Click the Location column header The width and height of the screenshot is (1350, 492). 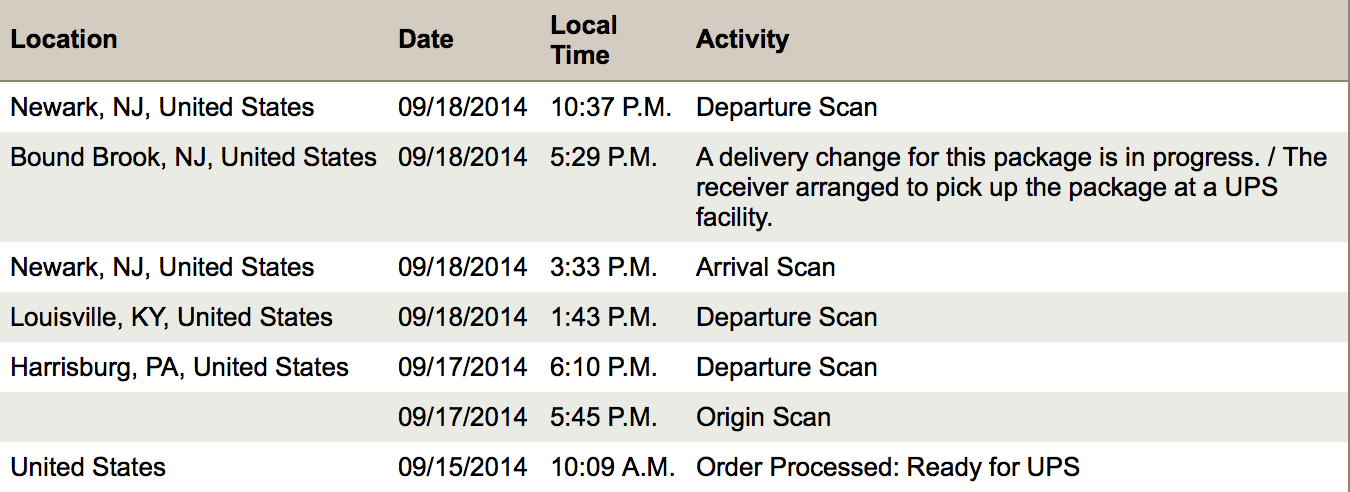coord(64,40)
